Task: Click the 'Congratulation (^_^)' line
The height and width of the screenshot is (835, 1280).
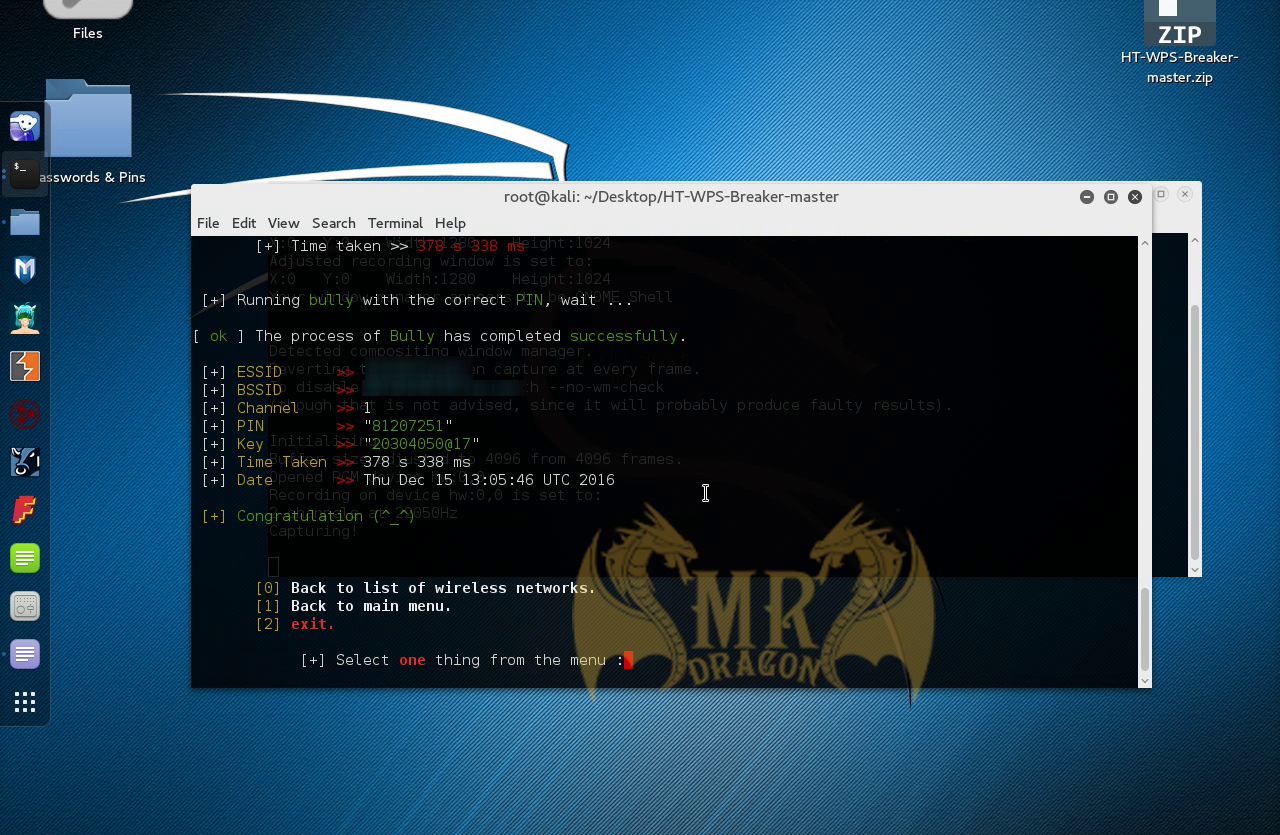Action: click(x=308, y=516)
